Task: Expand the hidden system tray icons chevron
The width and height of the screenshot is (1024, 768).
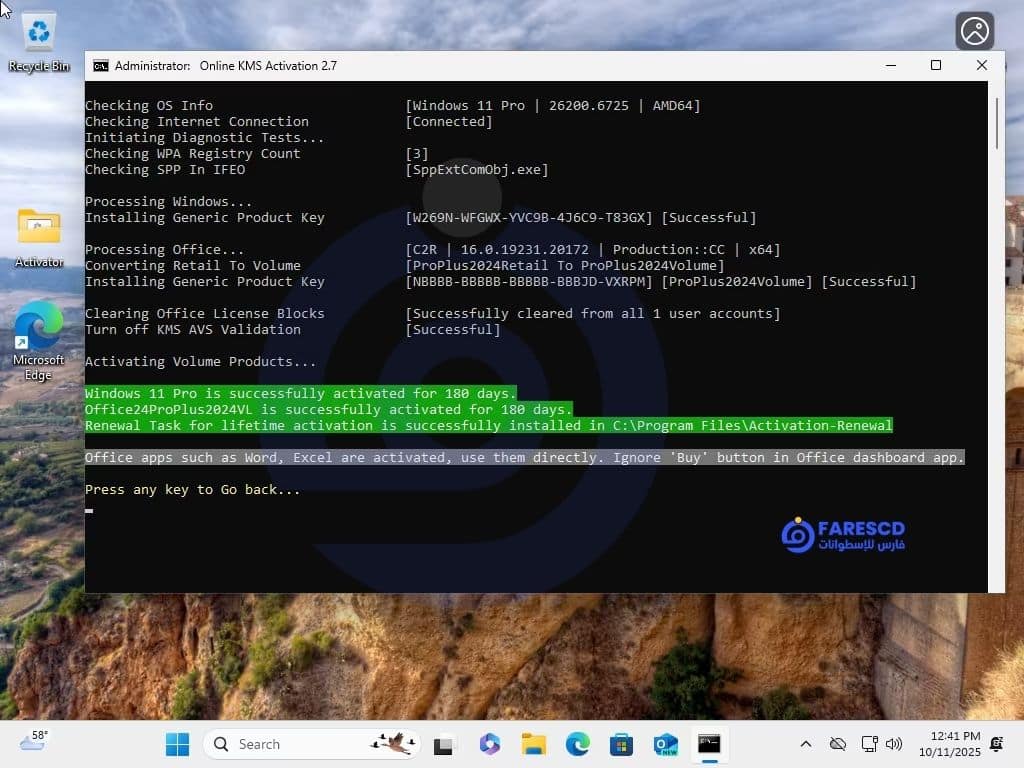Action: point(806,744)
